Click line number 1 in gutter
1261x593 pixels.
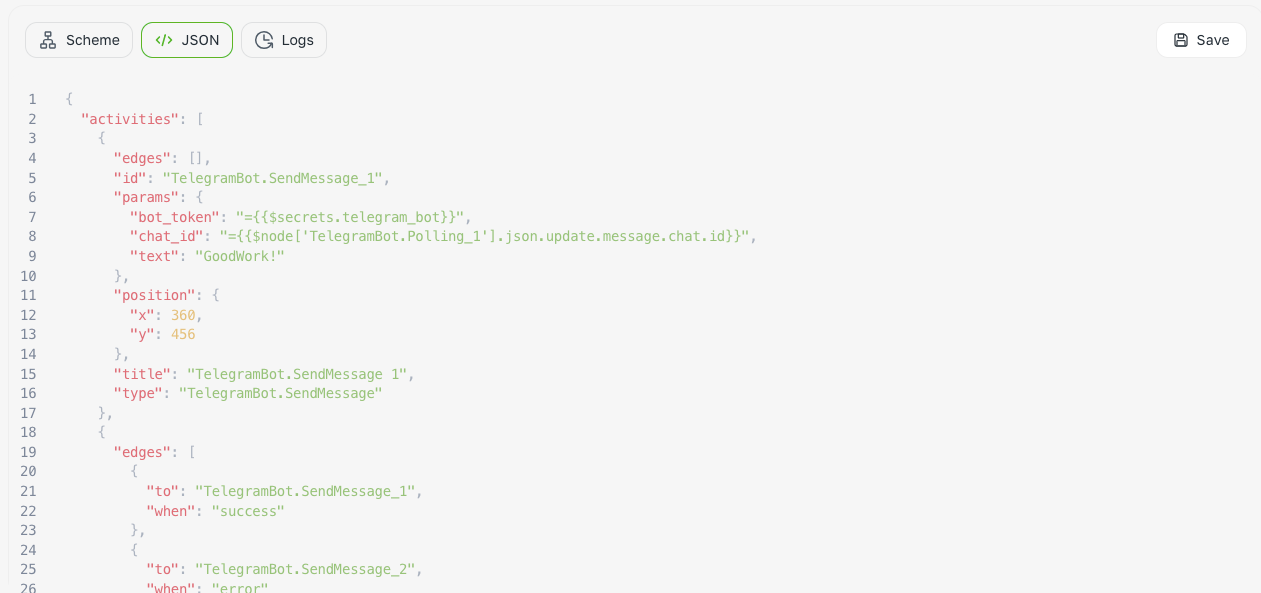(x=32, y=99)
